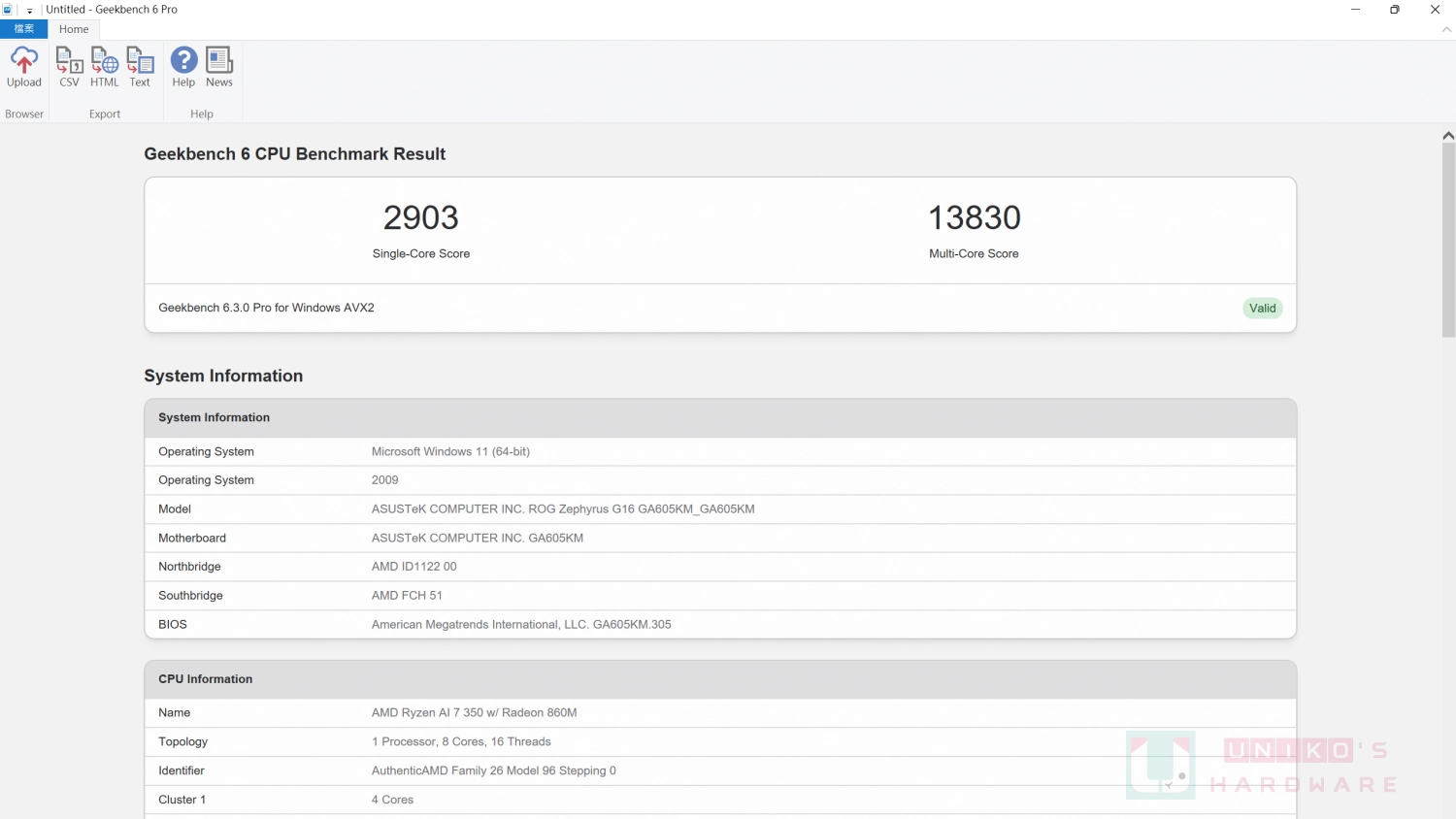
Task: Click the Valid badge
Action: tap(1262, 309)
